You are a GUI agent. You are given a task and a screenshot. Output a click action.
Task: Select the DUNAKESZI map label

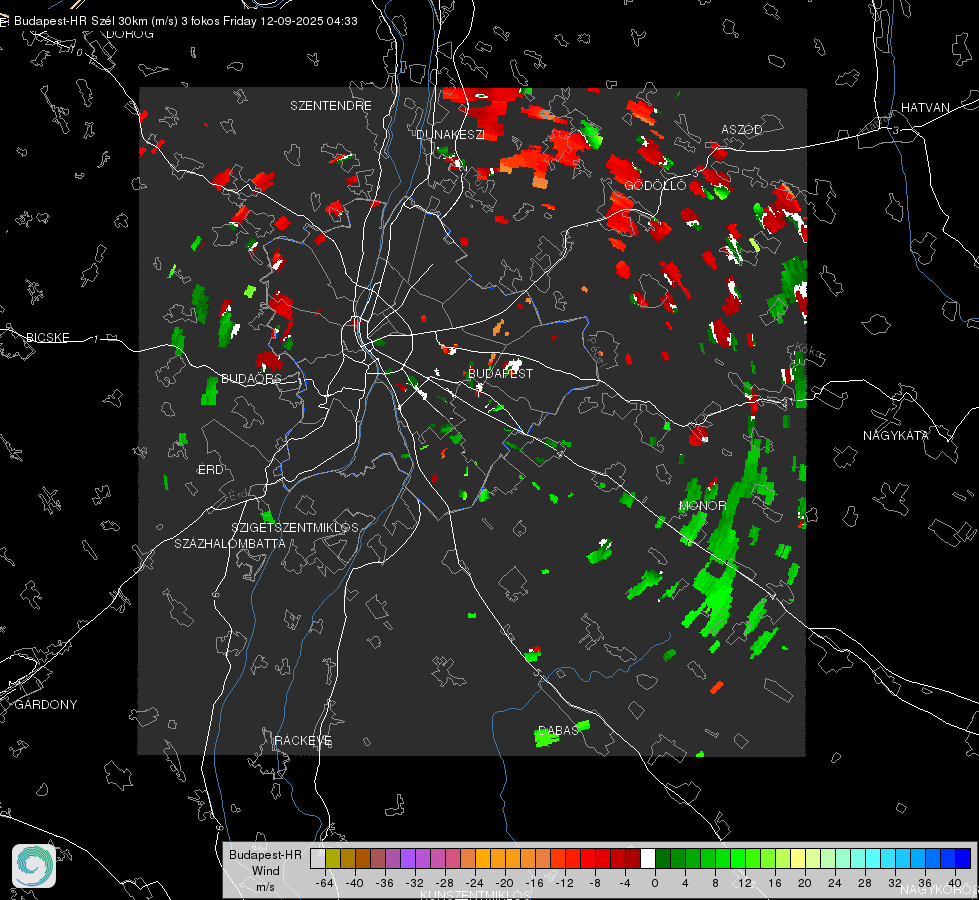click(450, 134)
